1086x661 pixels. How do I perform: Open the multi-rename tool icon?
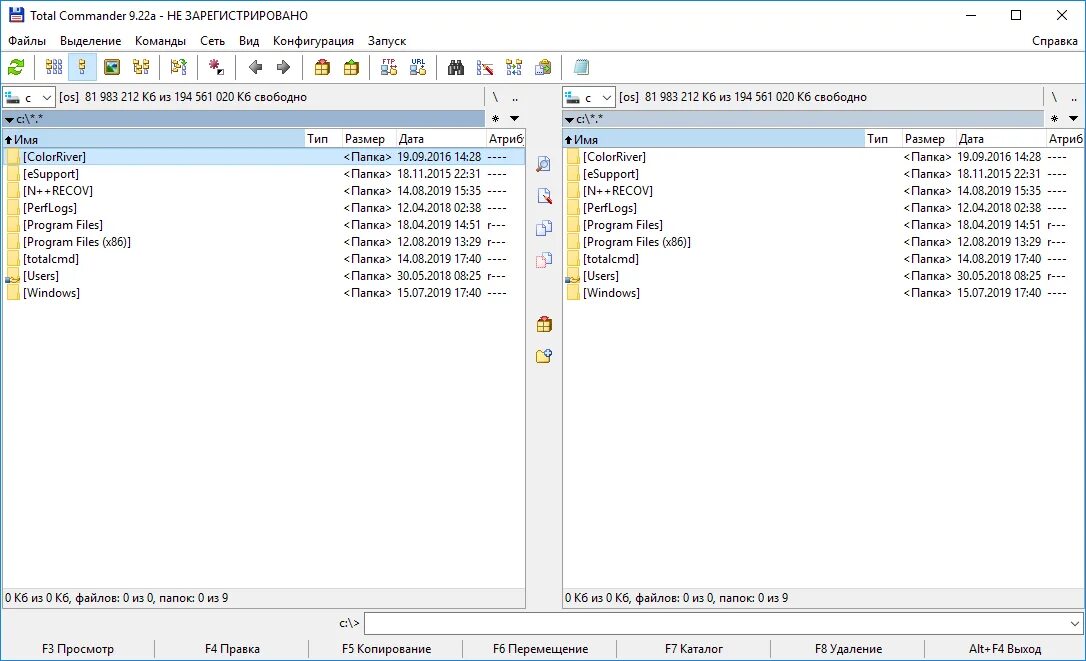pos(485,67)
